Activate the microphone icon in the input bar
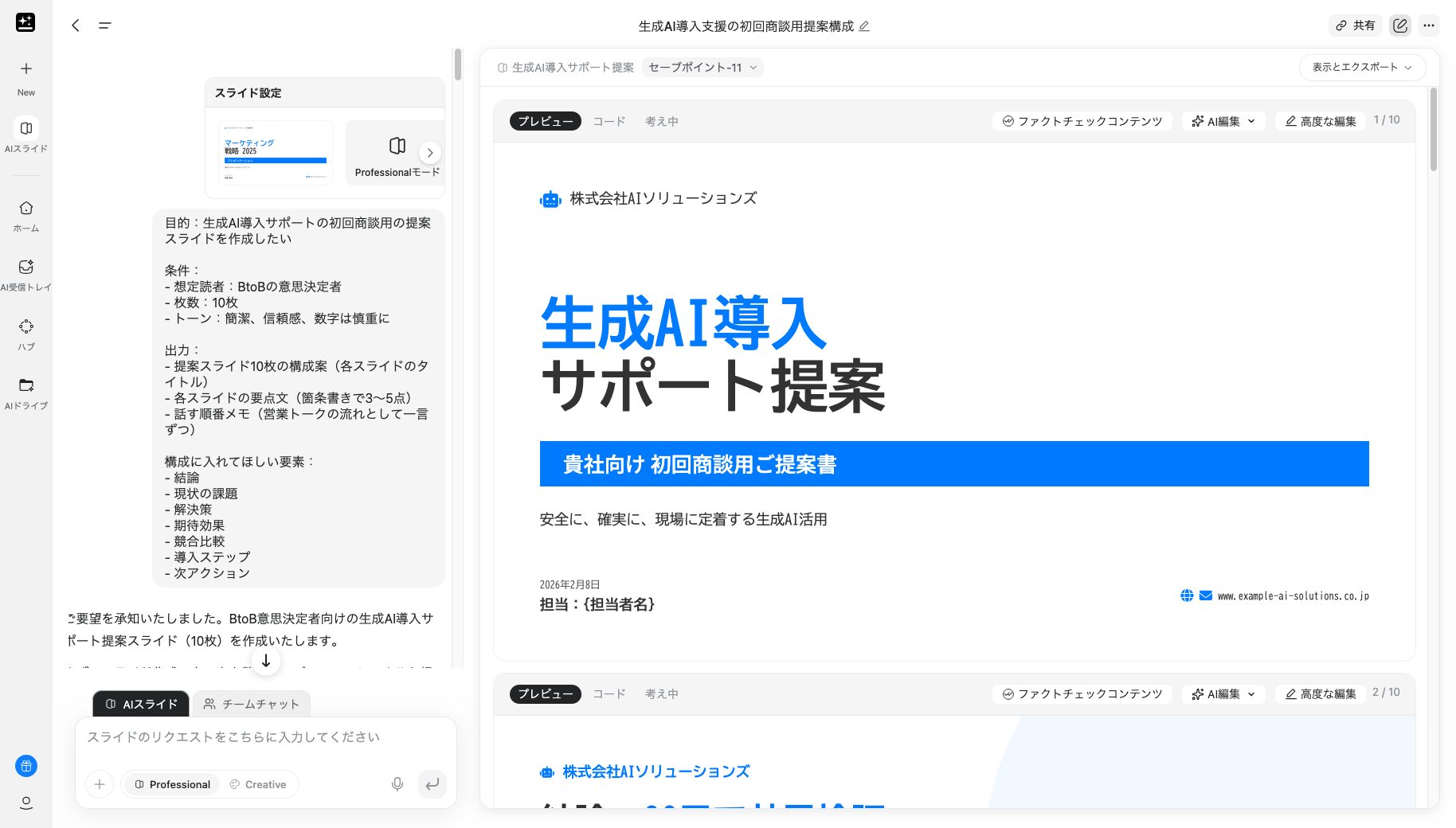This screenshot has height=828, width=1456. [397, 784]
